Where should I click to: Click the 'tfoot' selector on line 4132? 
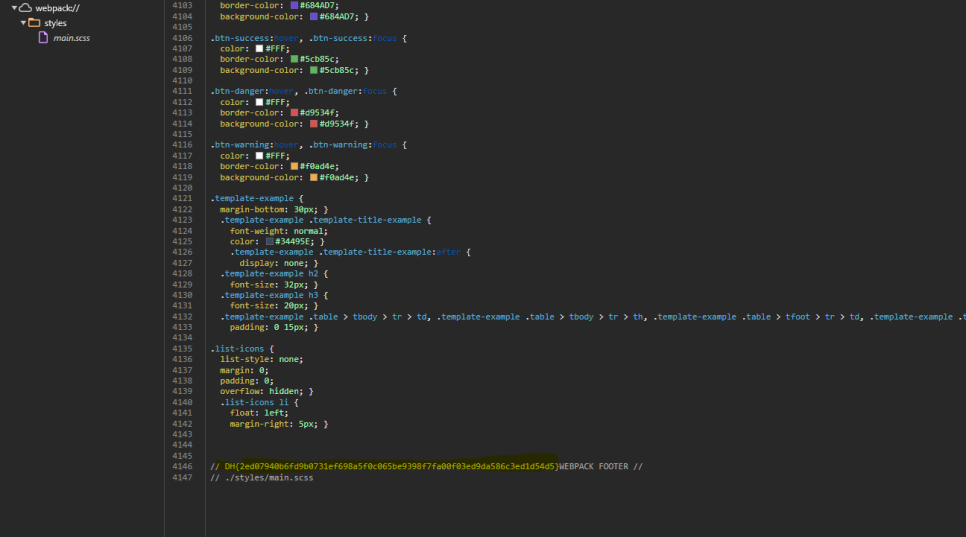(x=797, y=317)
